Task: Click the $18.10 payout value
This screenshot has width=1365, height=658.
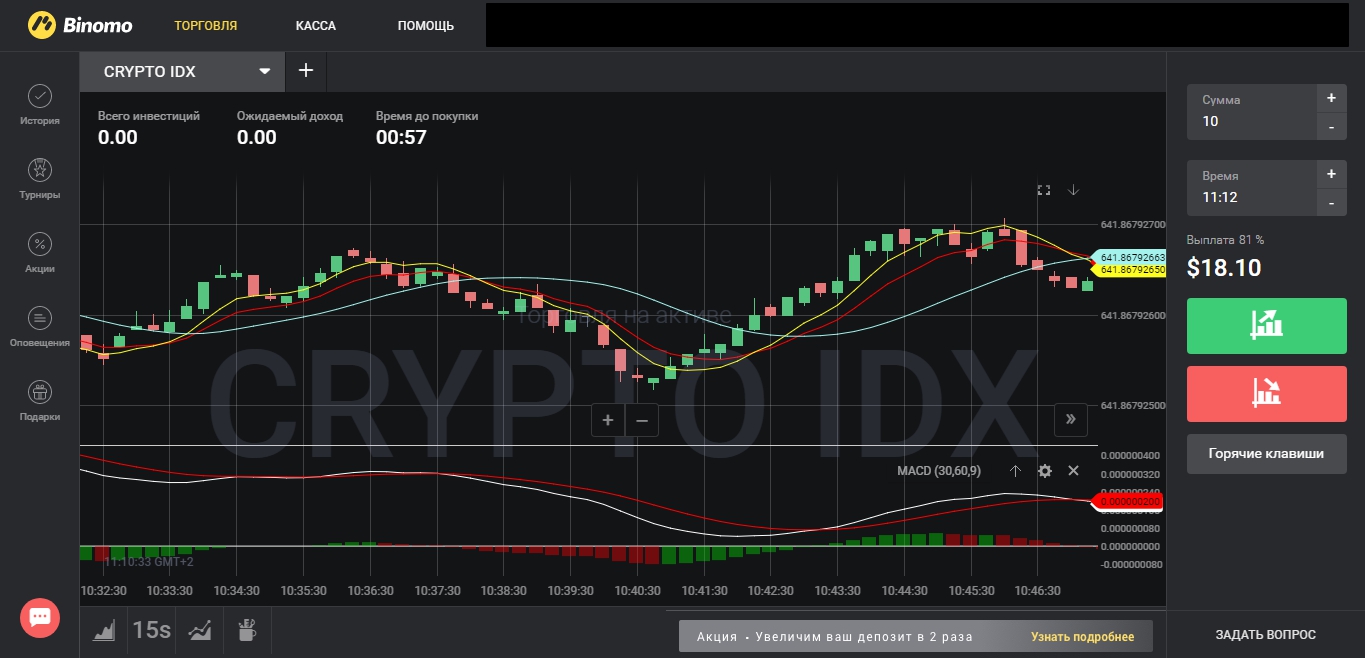Action: click(1224, 268)
